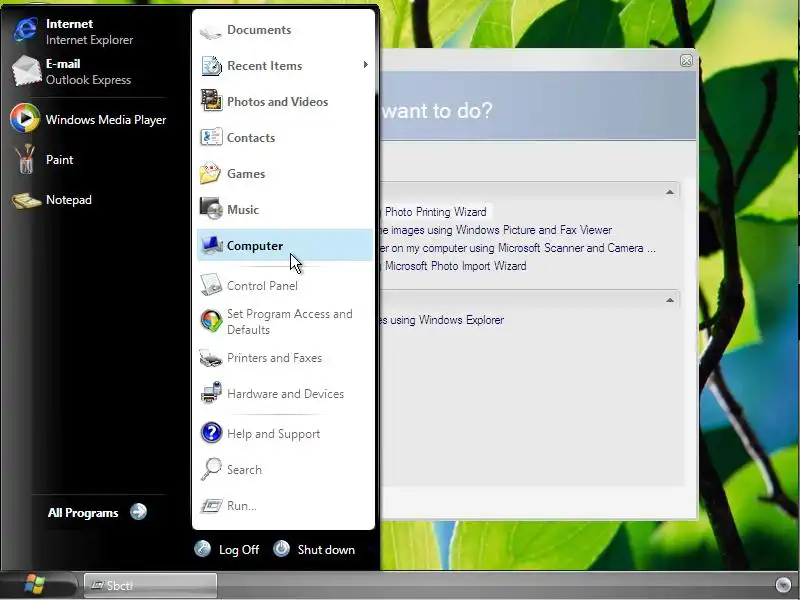Click the Notepad label text
Viewport: 800px width, 600px height.
coord(69,200)
